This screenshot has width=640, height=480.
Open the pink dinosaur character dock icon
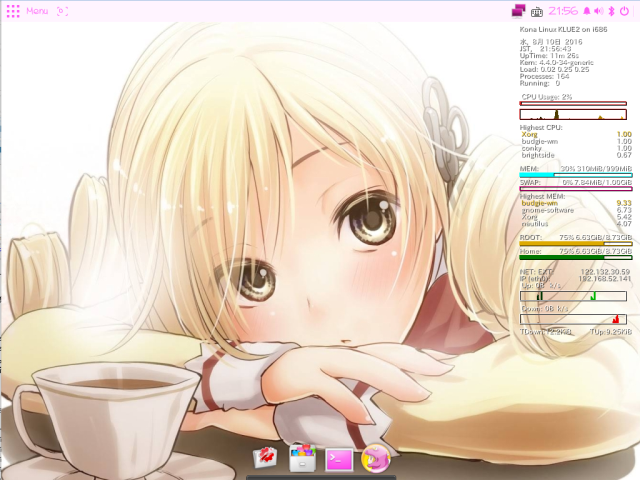click(x=376, y=458)
